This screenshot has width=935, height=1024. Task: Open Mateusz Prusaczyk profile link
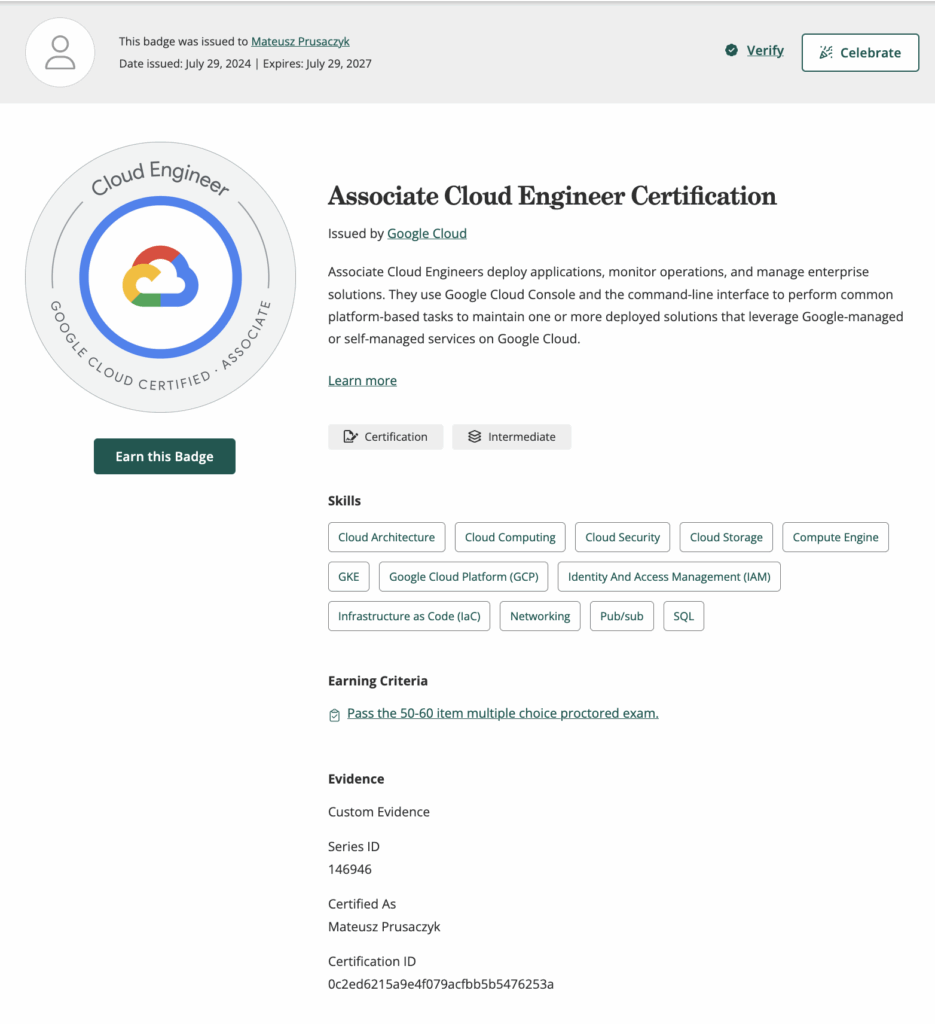pyautogui.click(x=300, y=41)
